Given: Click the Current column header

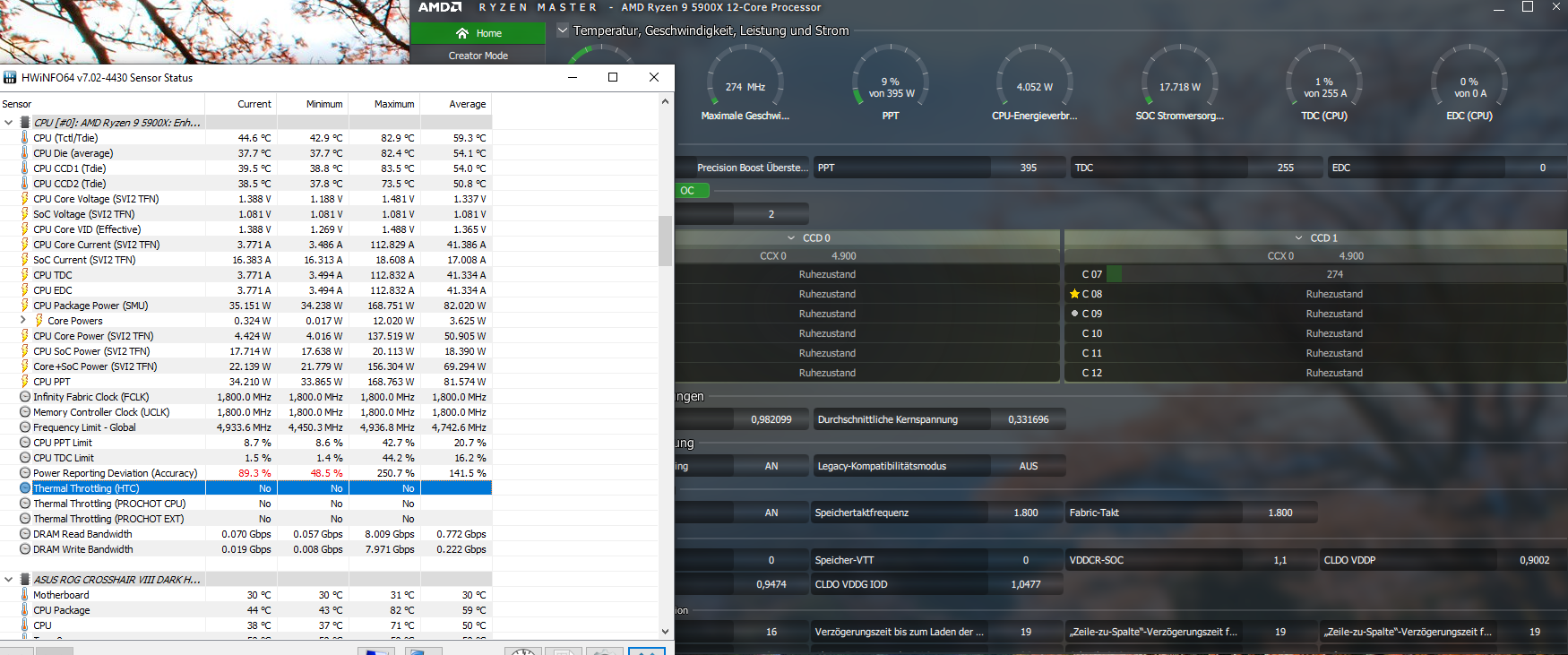Looking at the screenshot, I should pyautogui.click(x=241, y=104).
